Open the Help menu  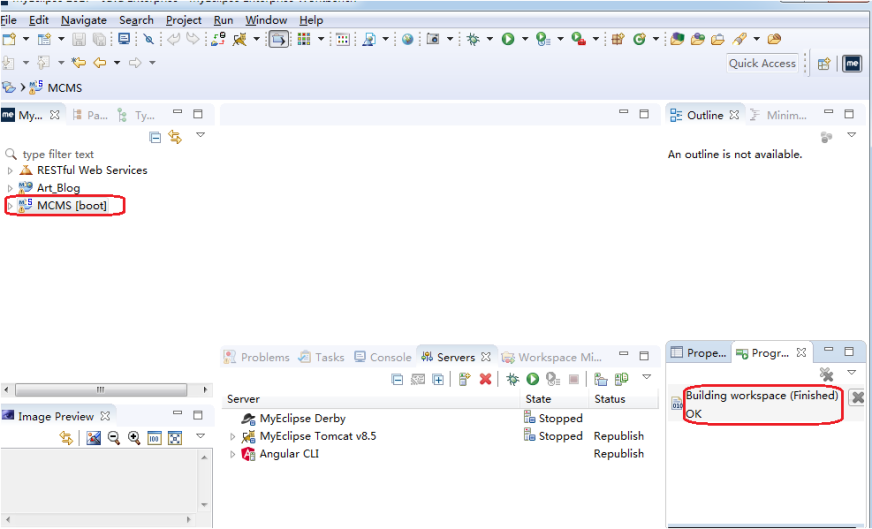tap(311, 21)
